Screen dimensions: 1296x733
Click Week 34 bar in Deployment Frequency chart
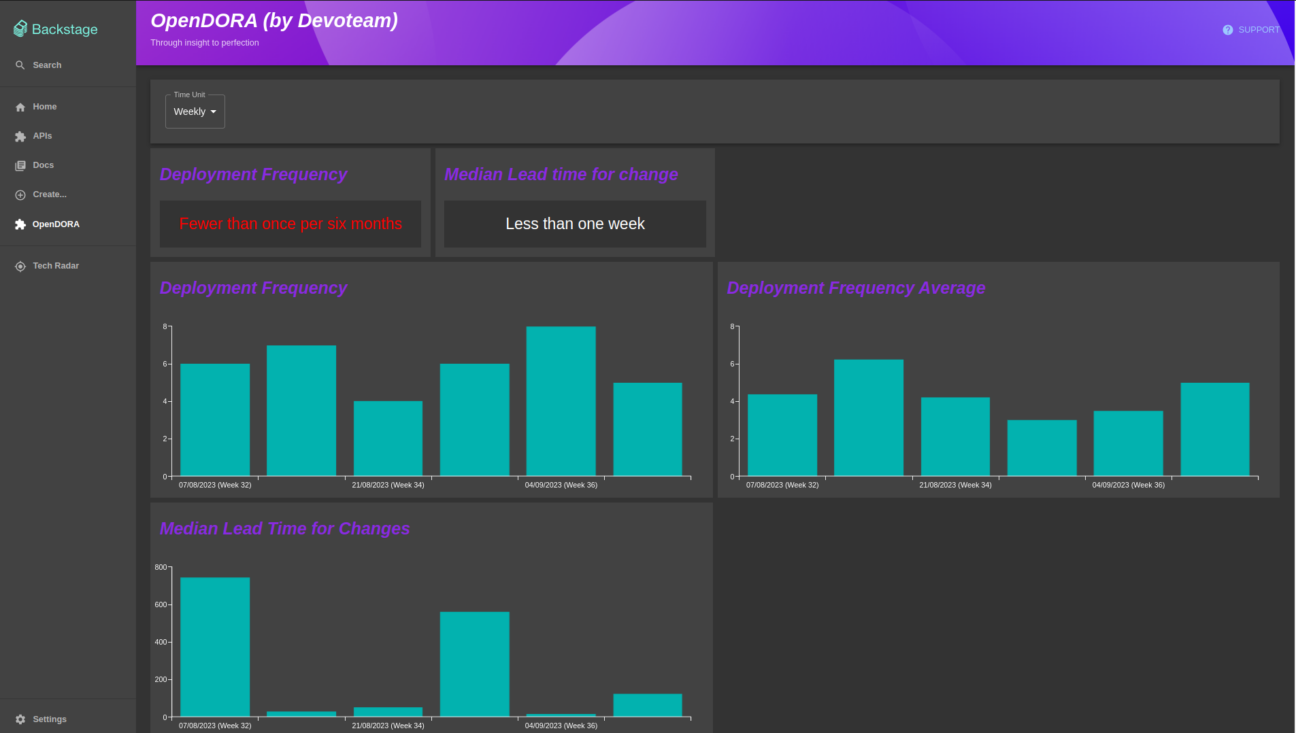[388, 438]
